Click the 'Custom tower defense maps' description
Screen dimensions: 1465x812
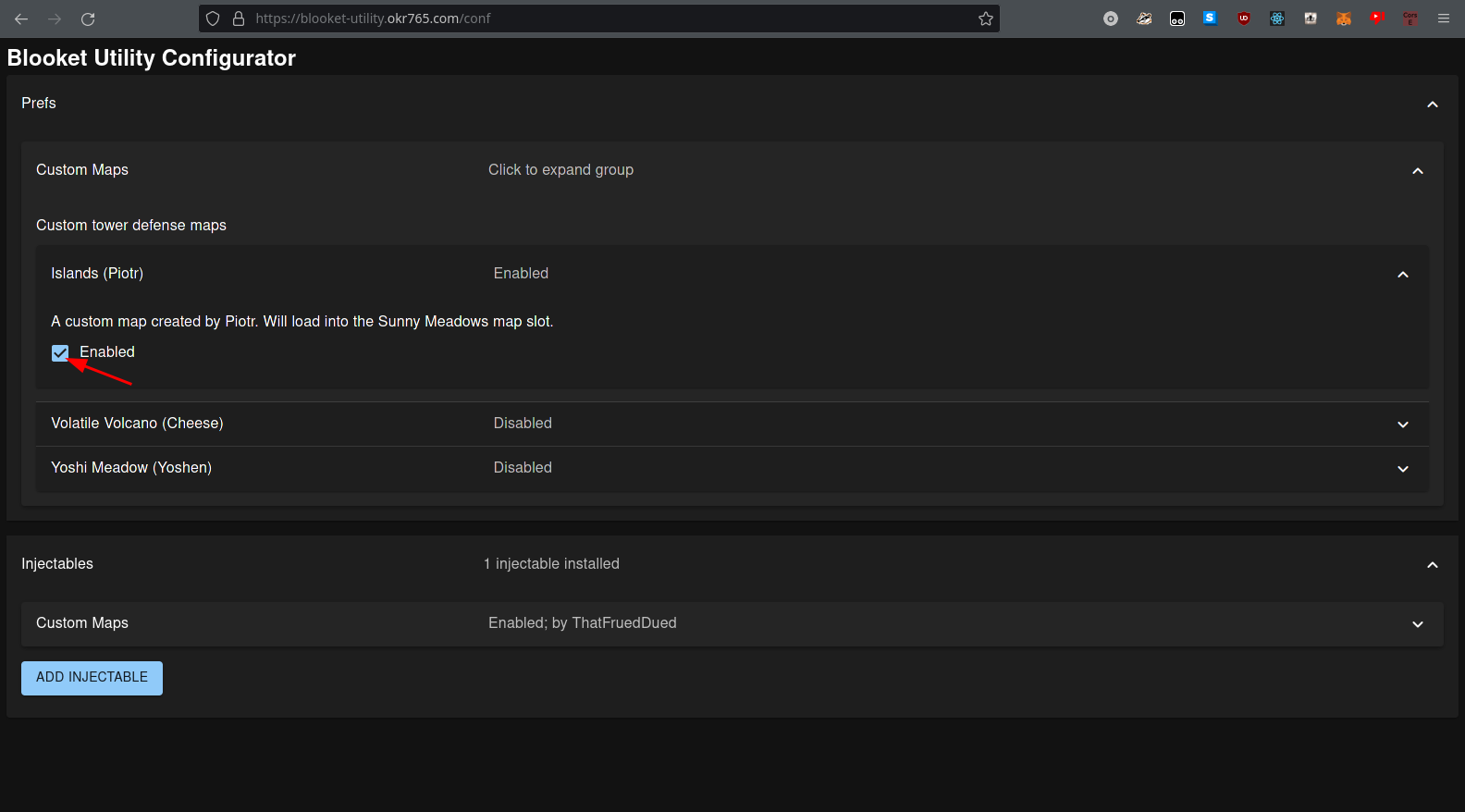coord(131,225)
